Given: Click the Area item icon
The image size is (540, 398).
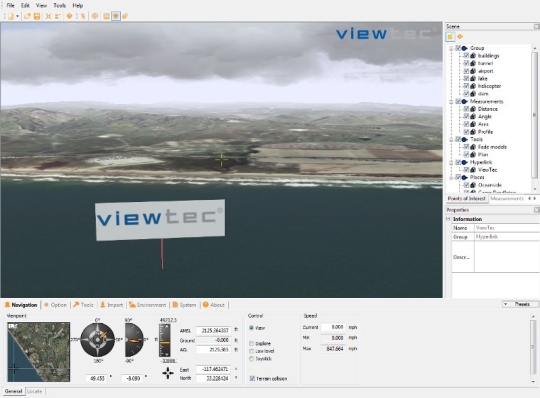Looking at the screenshot, I should 473,124.
